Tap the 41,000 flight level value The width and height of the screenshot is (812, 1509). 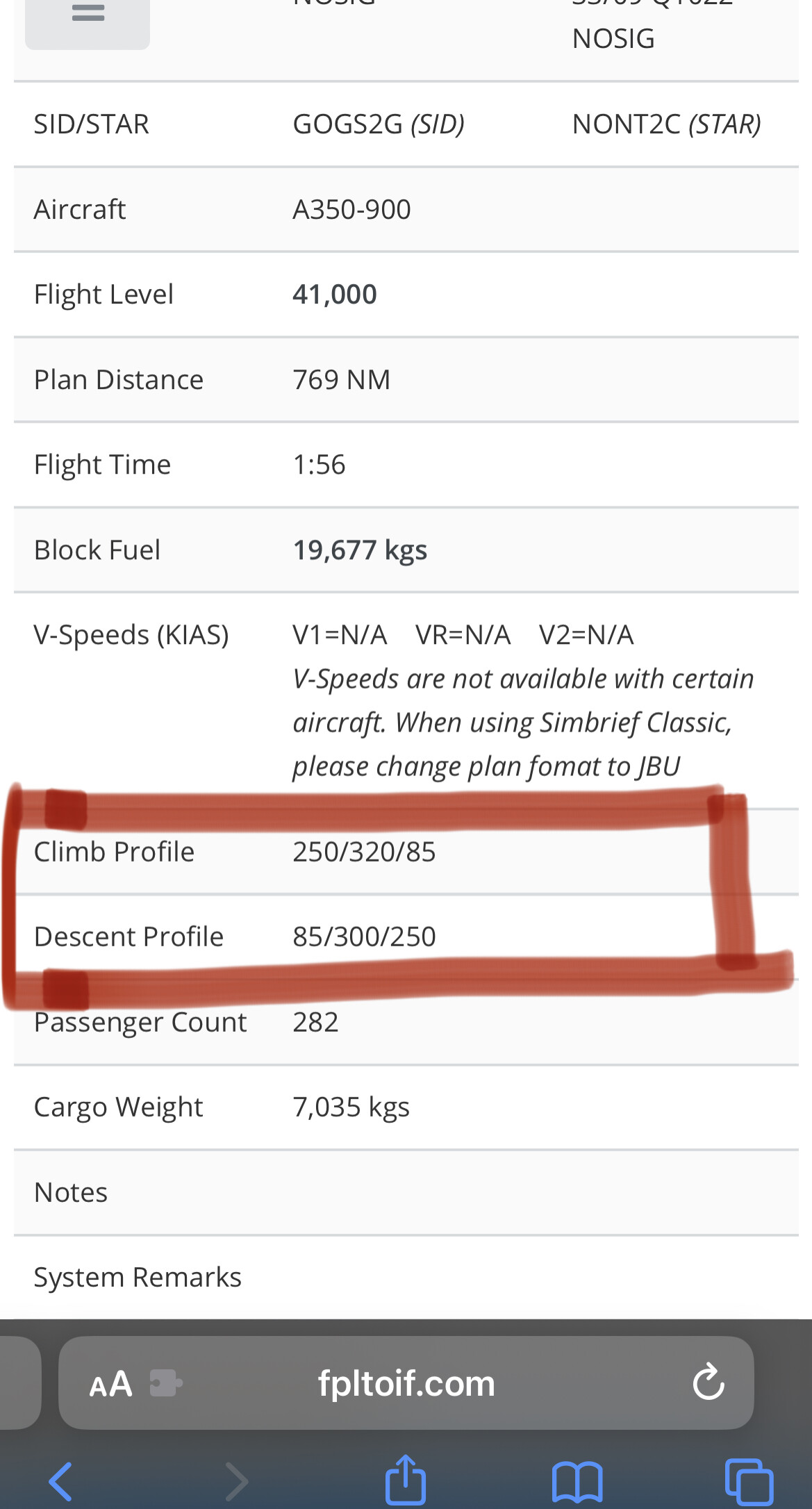[334, 295]
